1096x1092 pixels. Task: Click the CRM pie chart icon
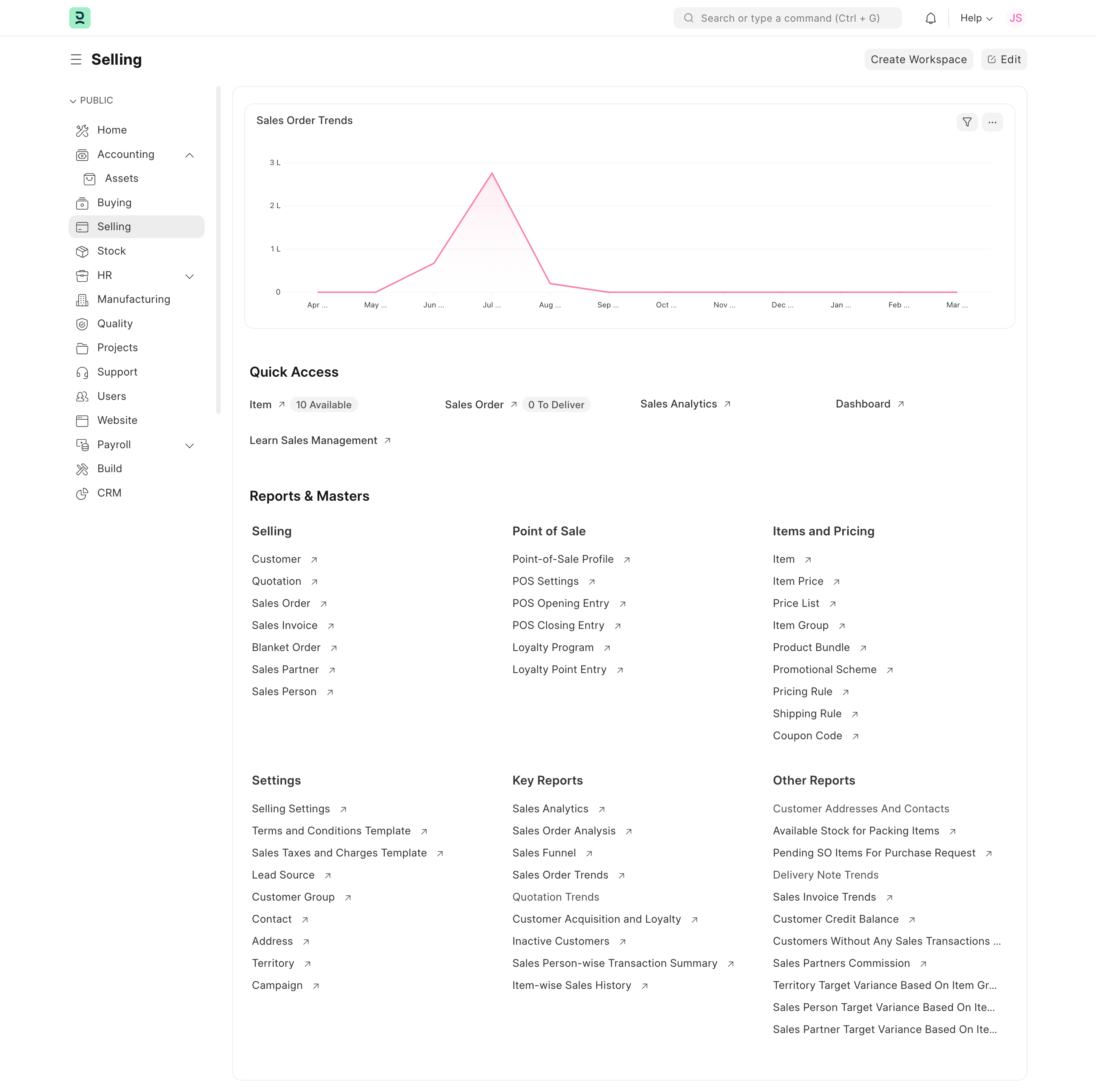(x=82, y=493)
